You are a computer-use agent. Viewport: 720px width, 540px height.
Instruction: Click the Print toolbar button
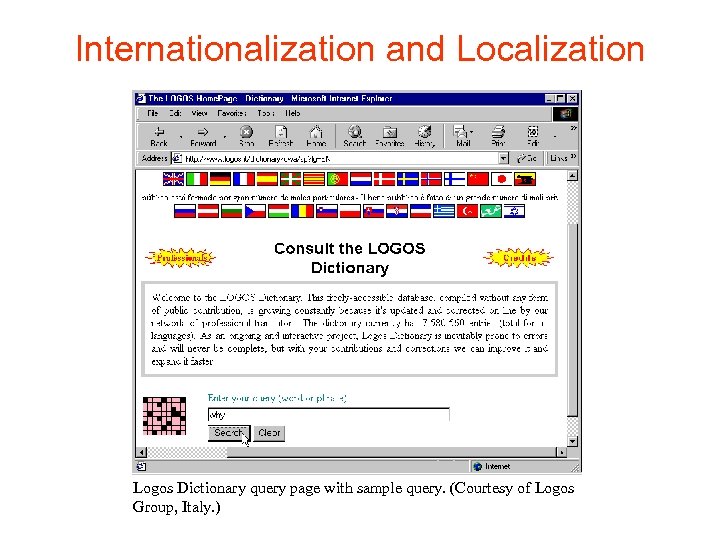[498, 136]
